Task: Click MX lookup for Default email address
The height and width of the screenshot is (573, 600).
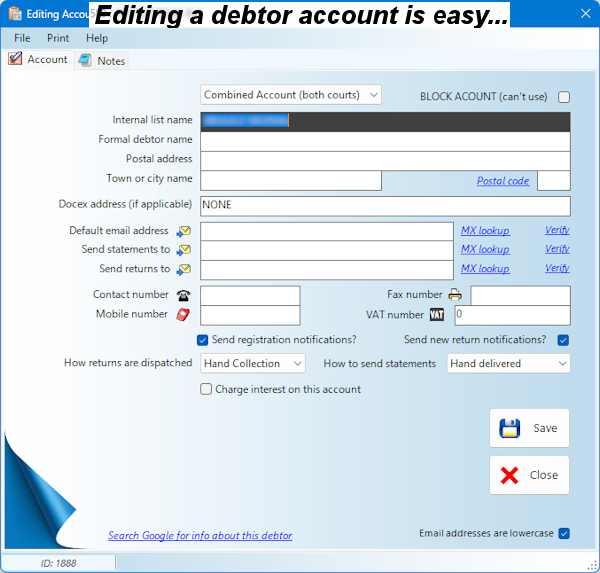Action: [x=485, y=230]
